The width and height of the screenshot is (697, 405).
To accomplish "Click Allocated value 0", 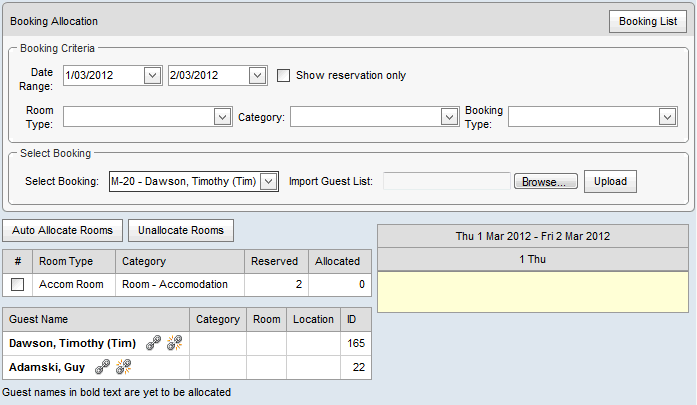I will point(340,285).
